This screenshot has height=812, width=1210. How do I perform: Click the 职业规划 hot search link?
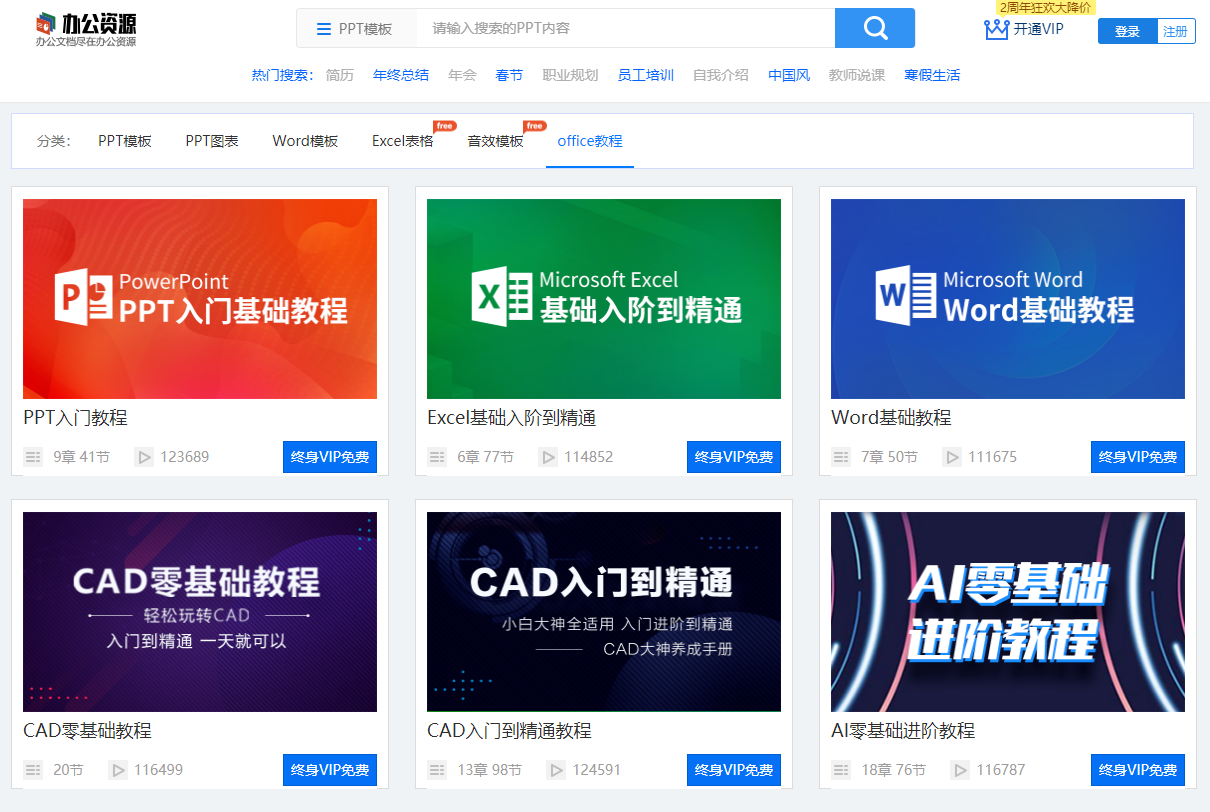pyautogui.click(x=570, y=75)
